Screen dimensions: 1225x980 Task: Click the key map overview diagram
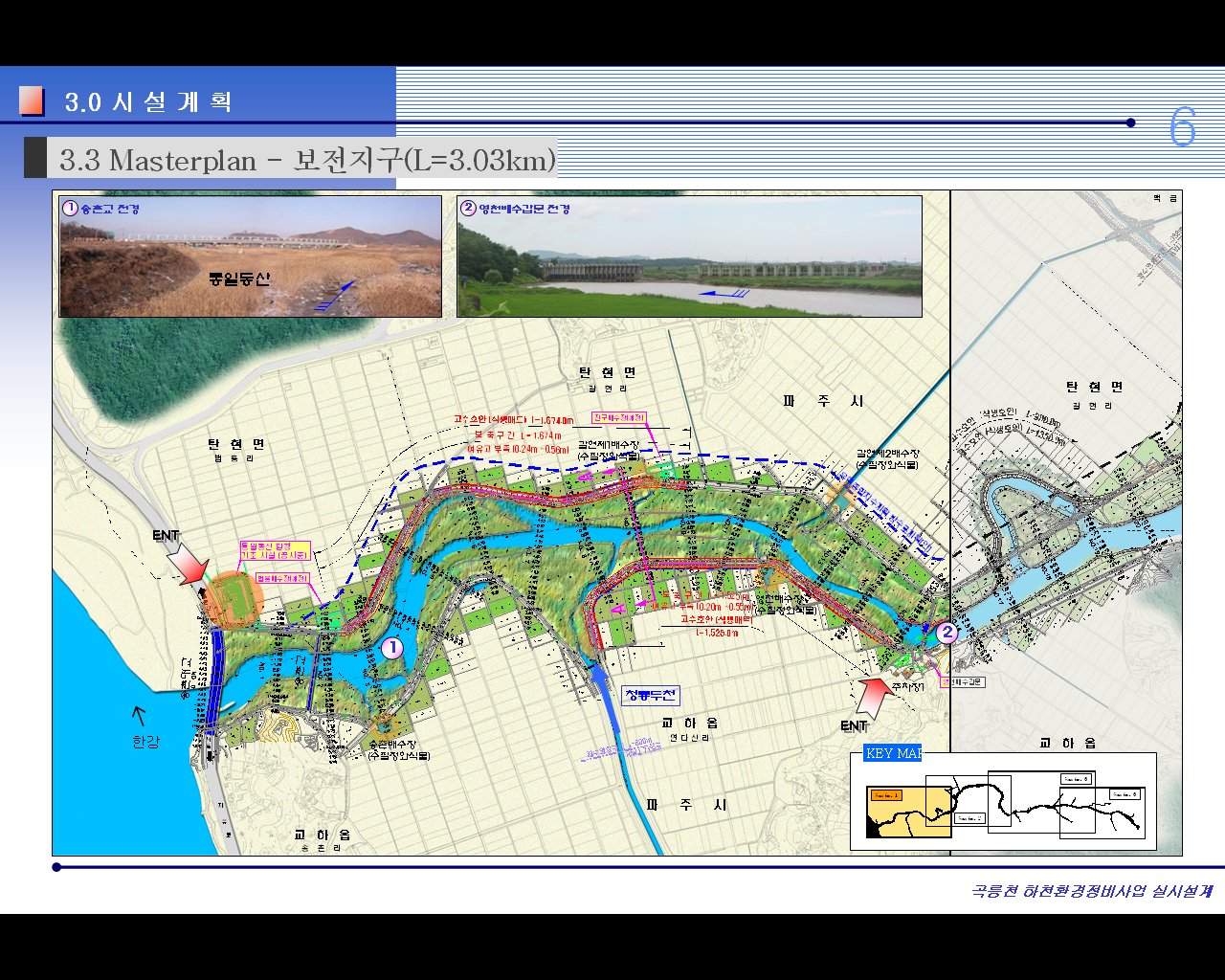pyautogui.click(x=1003, y=801)
